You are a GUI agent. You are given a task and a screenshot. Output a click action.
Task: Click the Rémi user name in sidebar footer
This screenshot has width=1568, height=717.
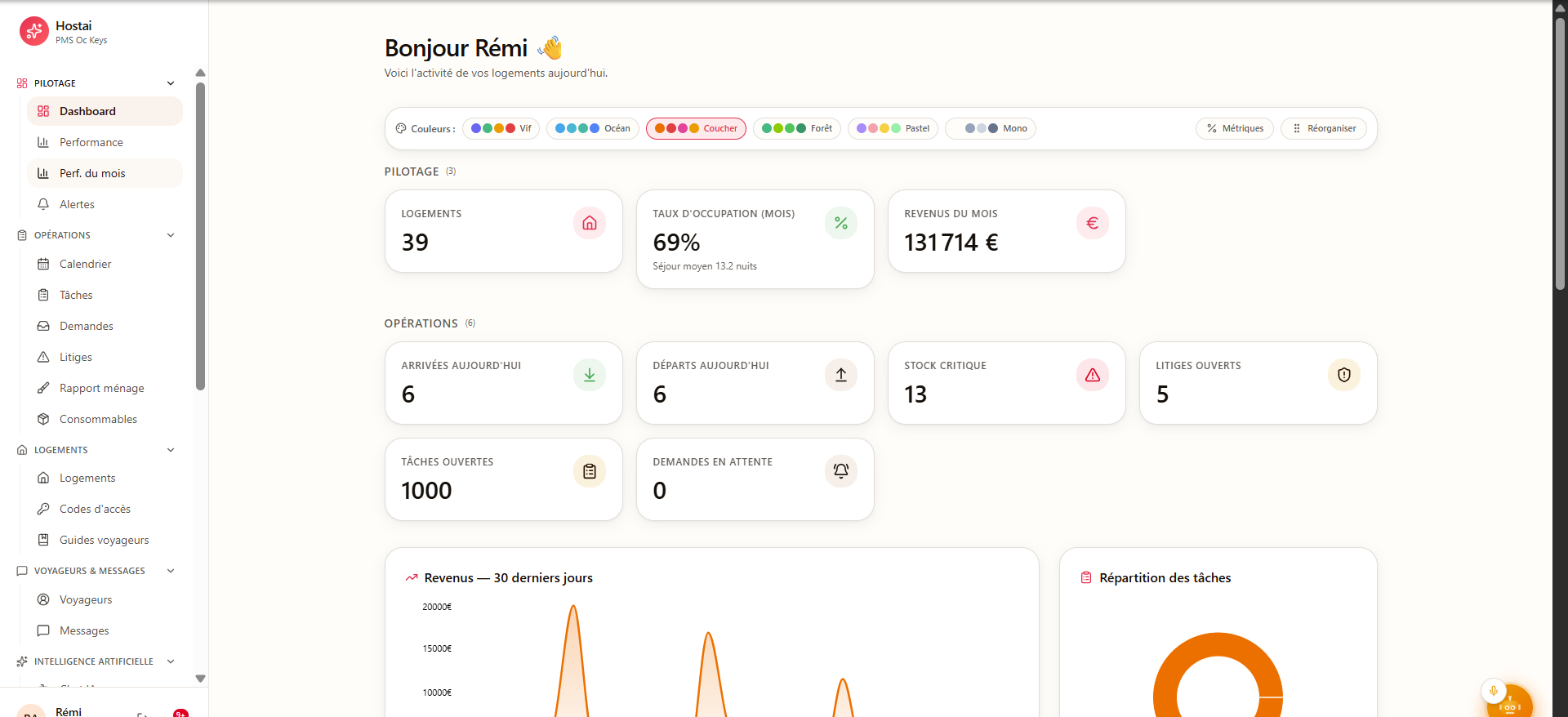[x=69, y=711]
